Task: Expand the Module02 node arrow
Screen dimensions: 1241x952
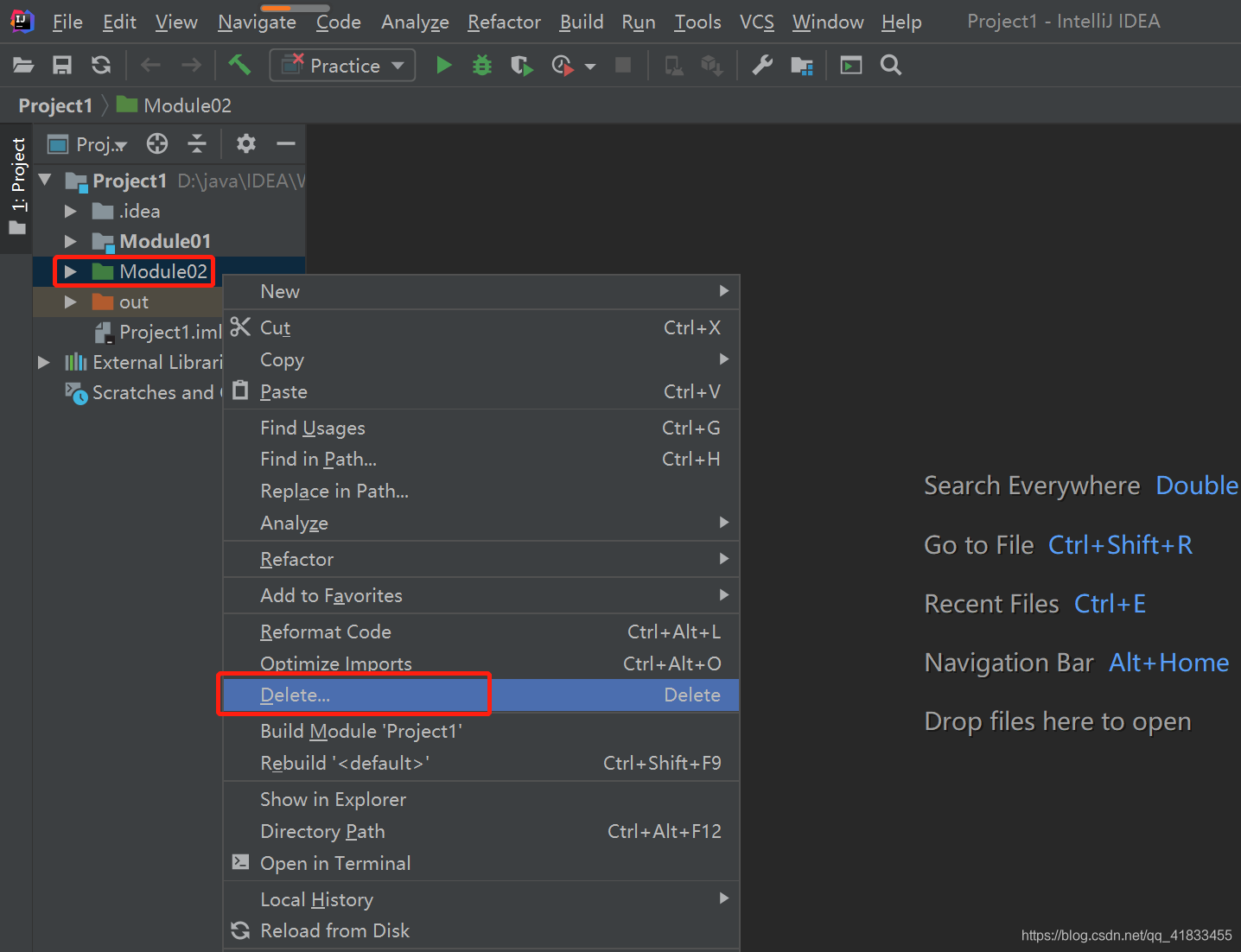Action: coord(71,271)
